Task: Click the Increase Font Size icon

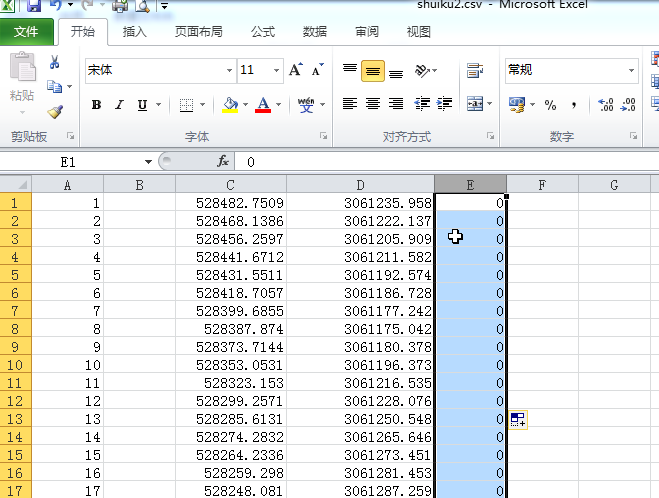Action: (296, 70)
